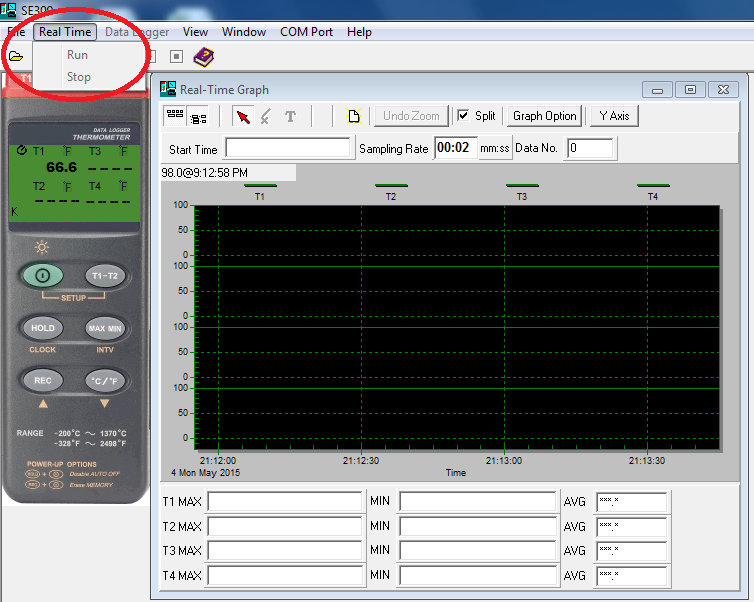Click the Start Time input field

pyautogui.click(x=288, y=149)
